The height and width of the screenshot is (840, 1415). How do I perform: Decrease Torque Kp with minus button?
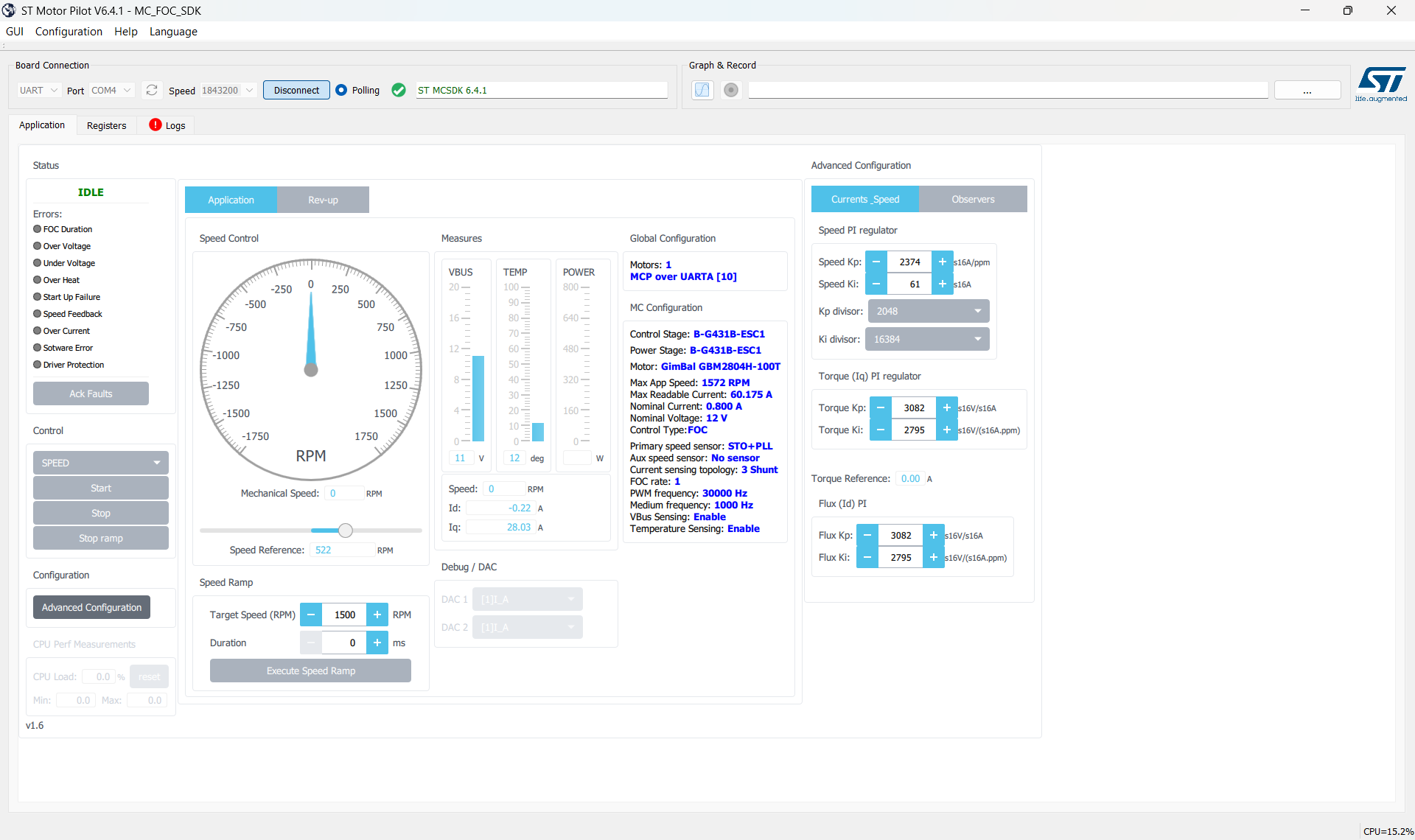pyautogui.click(x=880, y=407)
